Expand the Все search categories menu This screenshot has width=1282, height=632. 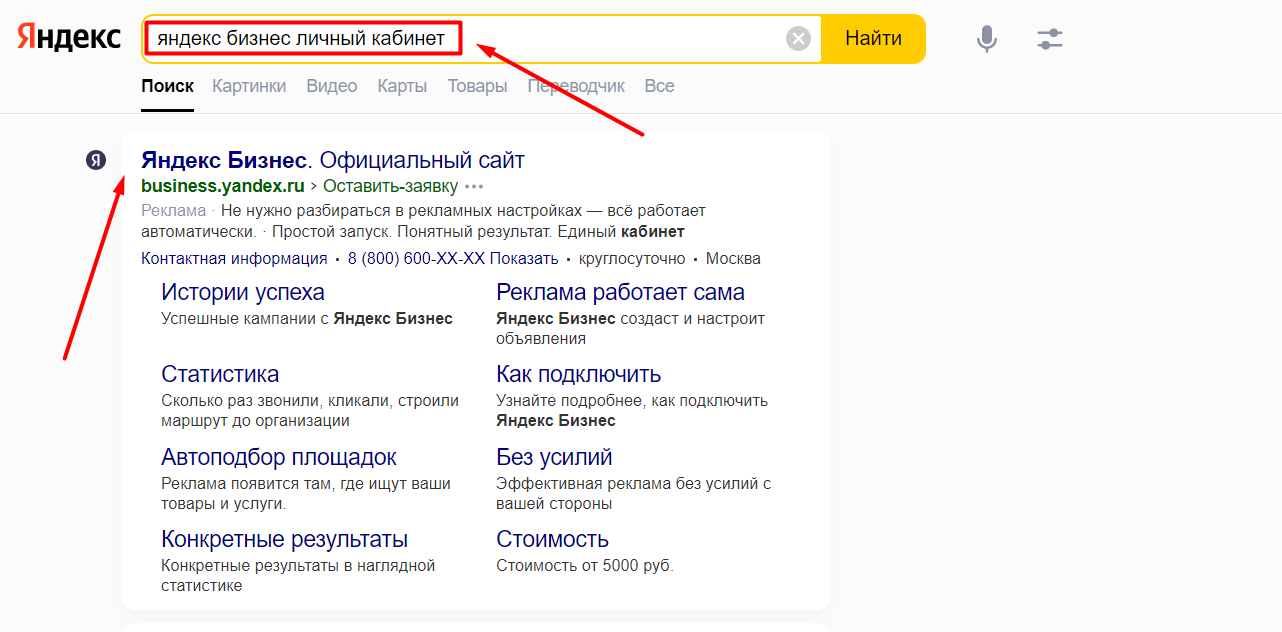coord(659,86)
